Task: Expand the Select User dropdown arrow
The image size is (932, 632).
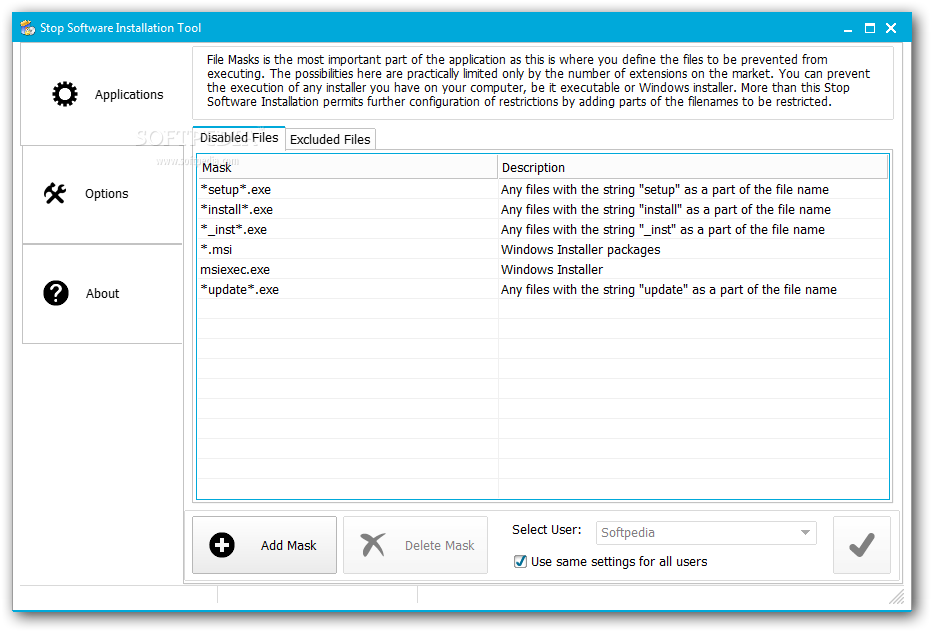Action: coord(805,532)
